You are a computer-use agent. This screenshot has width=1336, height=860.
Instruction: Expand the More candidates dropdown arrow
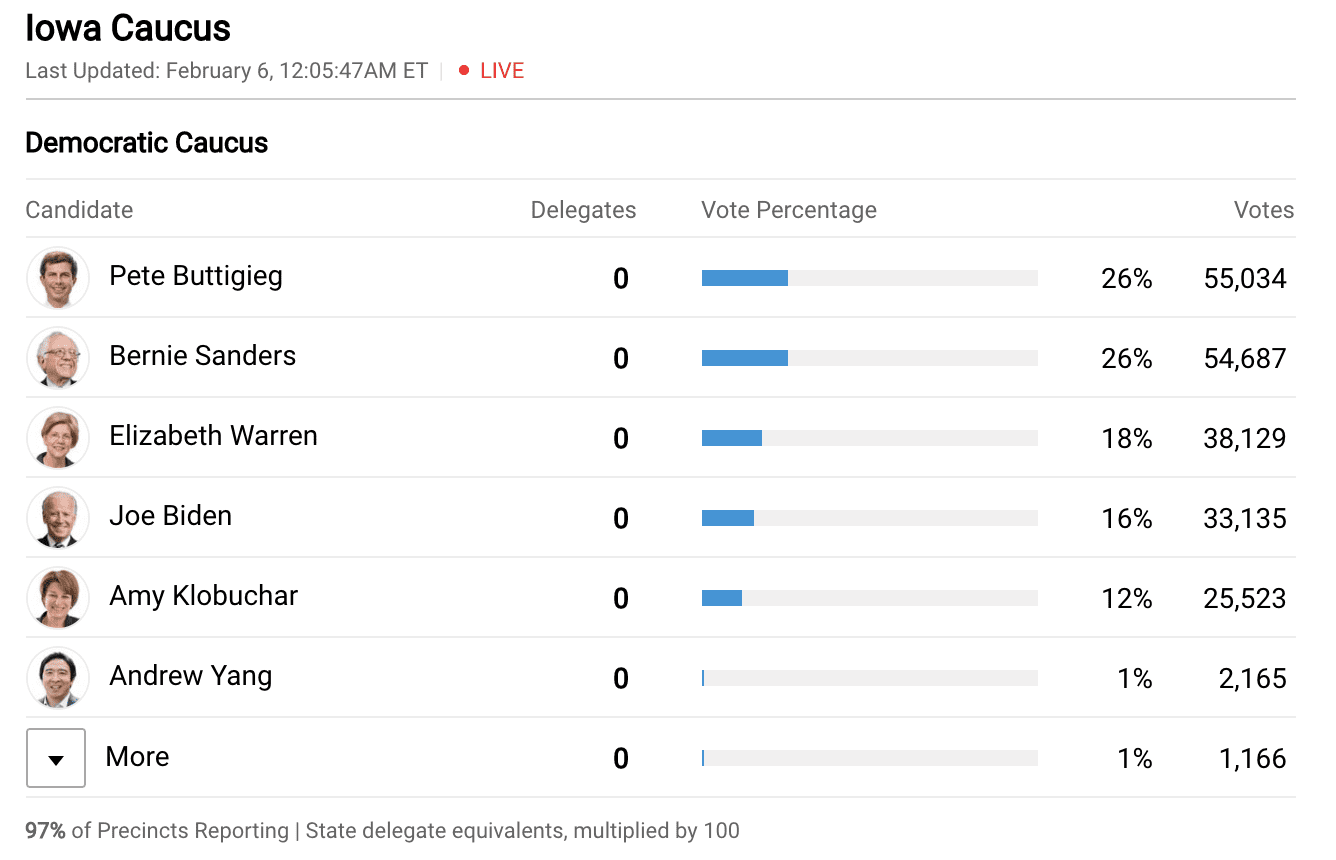pos(56,758)
